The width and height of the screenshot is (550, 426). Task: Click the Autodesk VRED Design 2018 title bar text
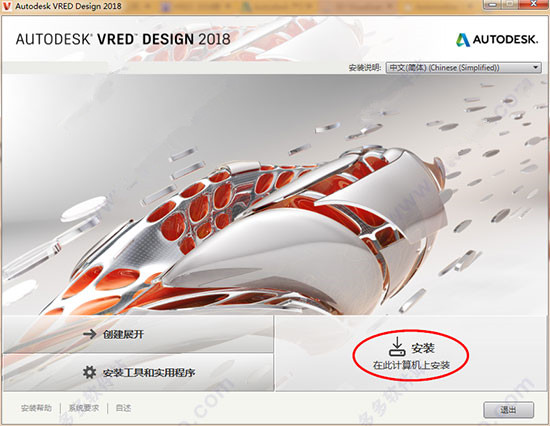[69, 6]
